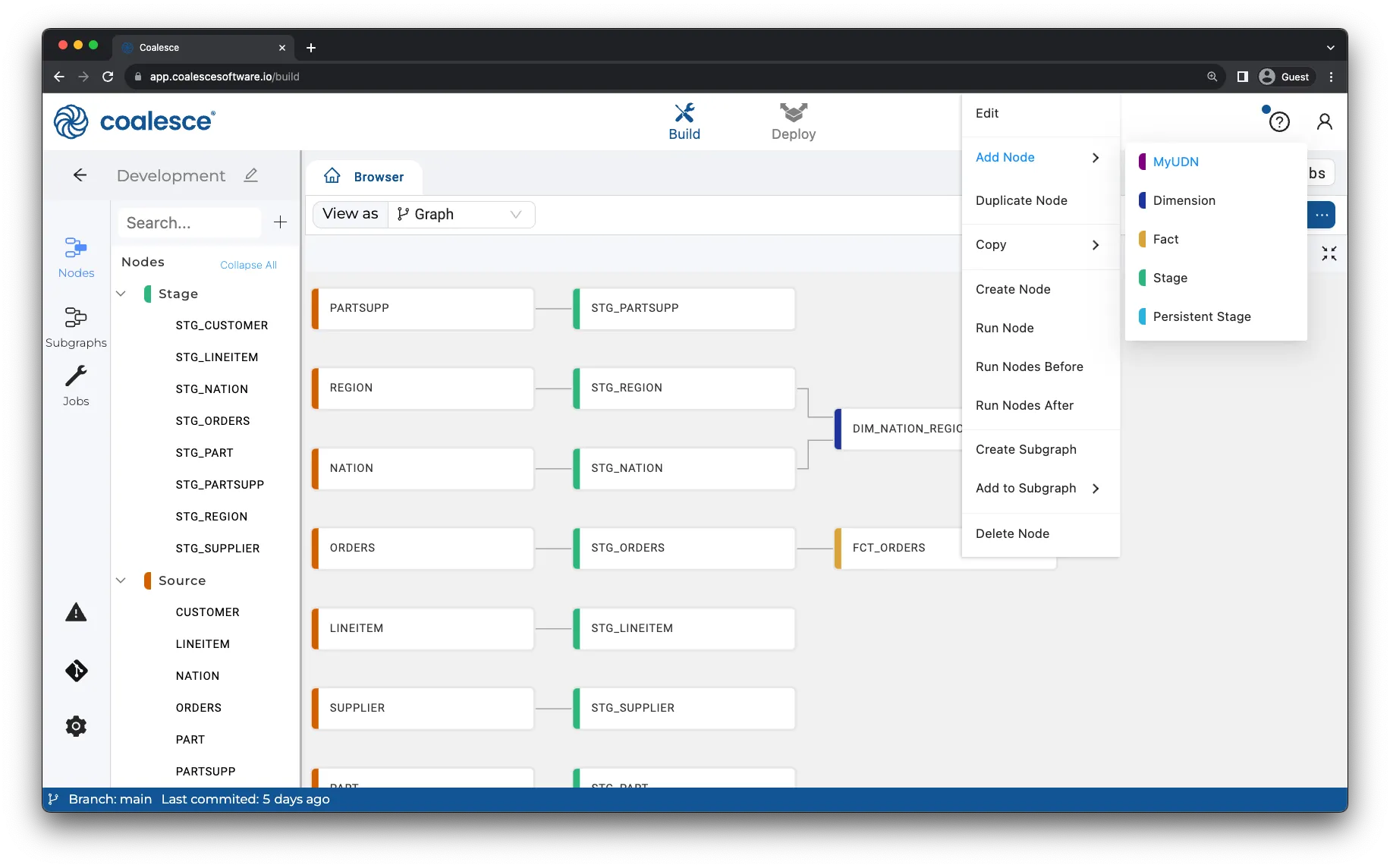Click the Collapse All link
This screenshot has height=868, width=1390.
(248, 265)
